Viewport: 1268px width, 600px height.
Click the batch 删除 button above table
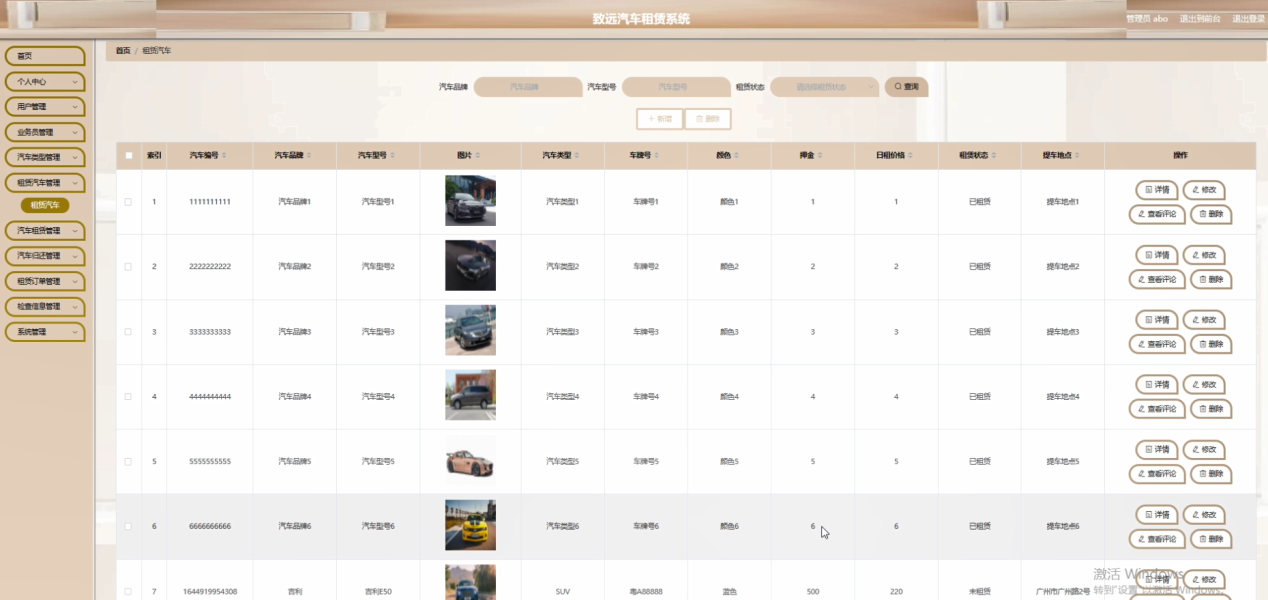708,119
